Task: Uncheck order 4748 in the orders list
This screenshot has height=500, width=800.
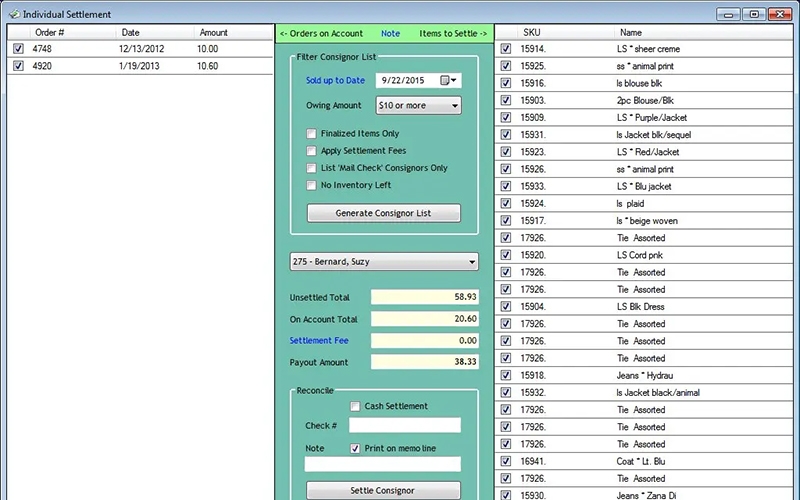Action: coord(18,49)
